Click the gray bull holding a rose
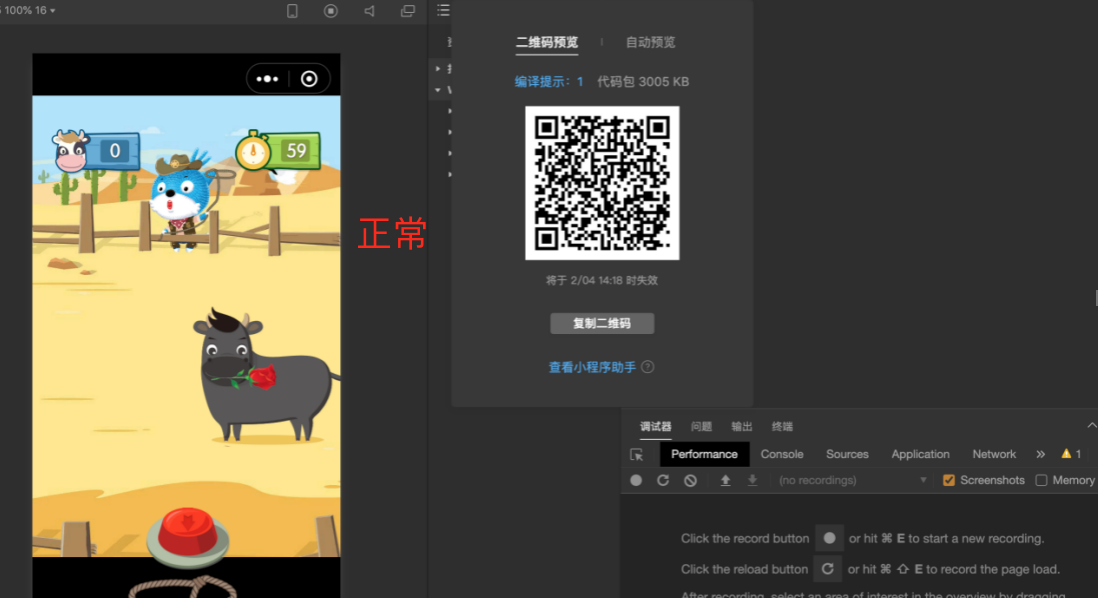Image resolution: width=1098 pixels, height=598 pixels. [x=266, y=377]
